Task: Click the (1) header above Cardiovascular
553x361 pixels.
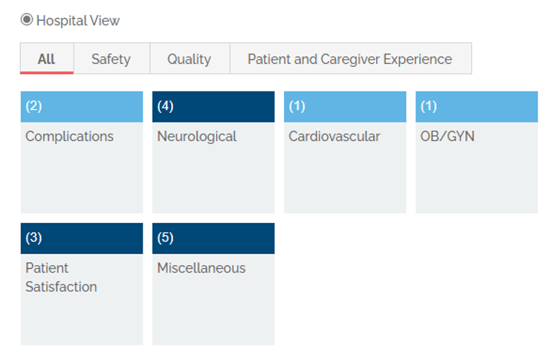Action: point(345,107)
